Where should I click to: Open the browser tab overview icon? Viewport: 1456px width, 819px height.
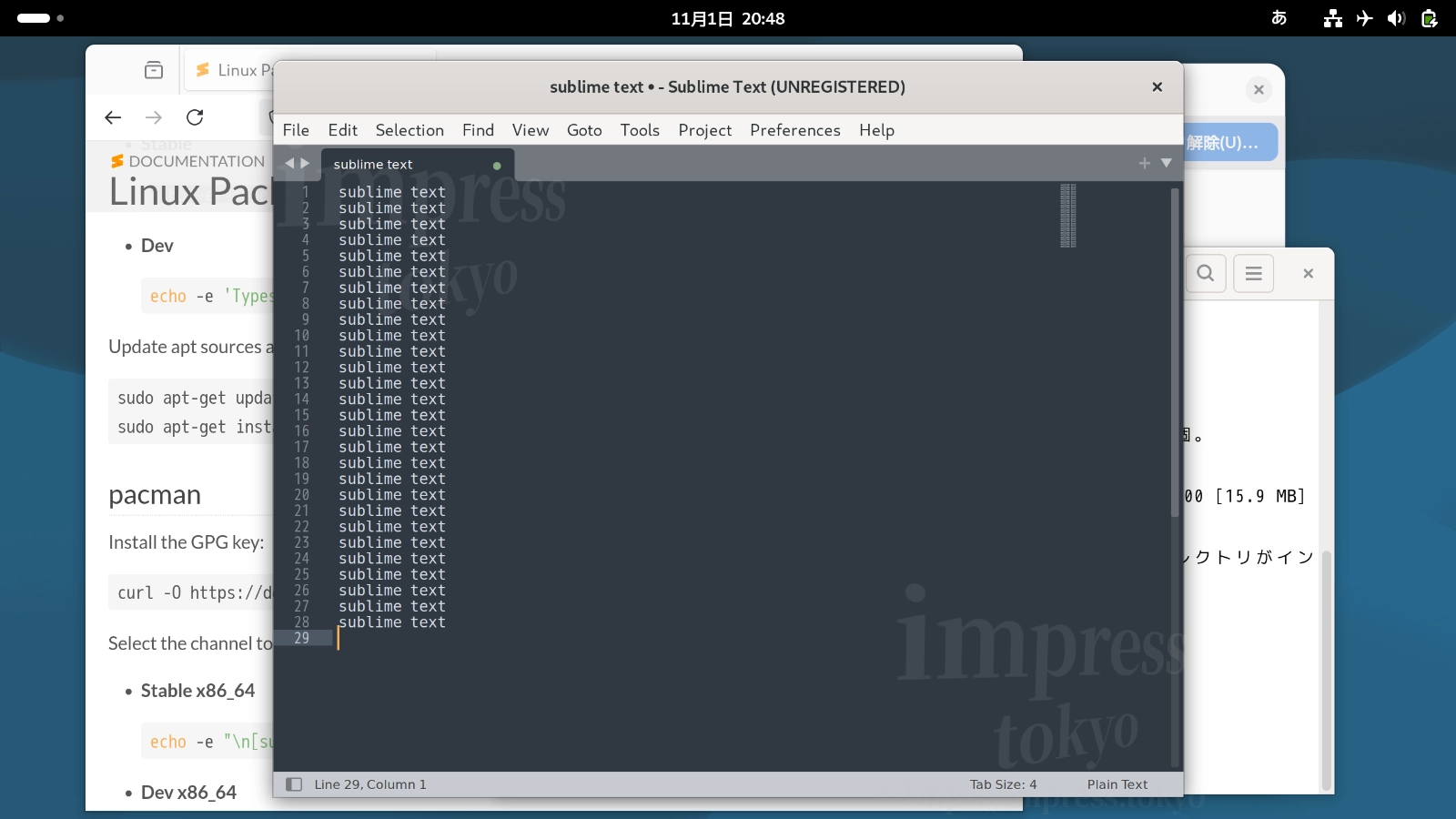[x=154, y=70]
